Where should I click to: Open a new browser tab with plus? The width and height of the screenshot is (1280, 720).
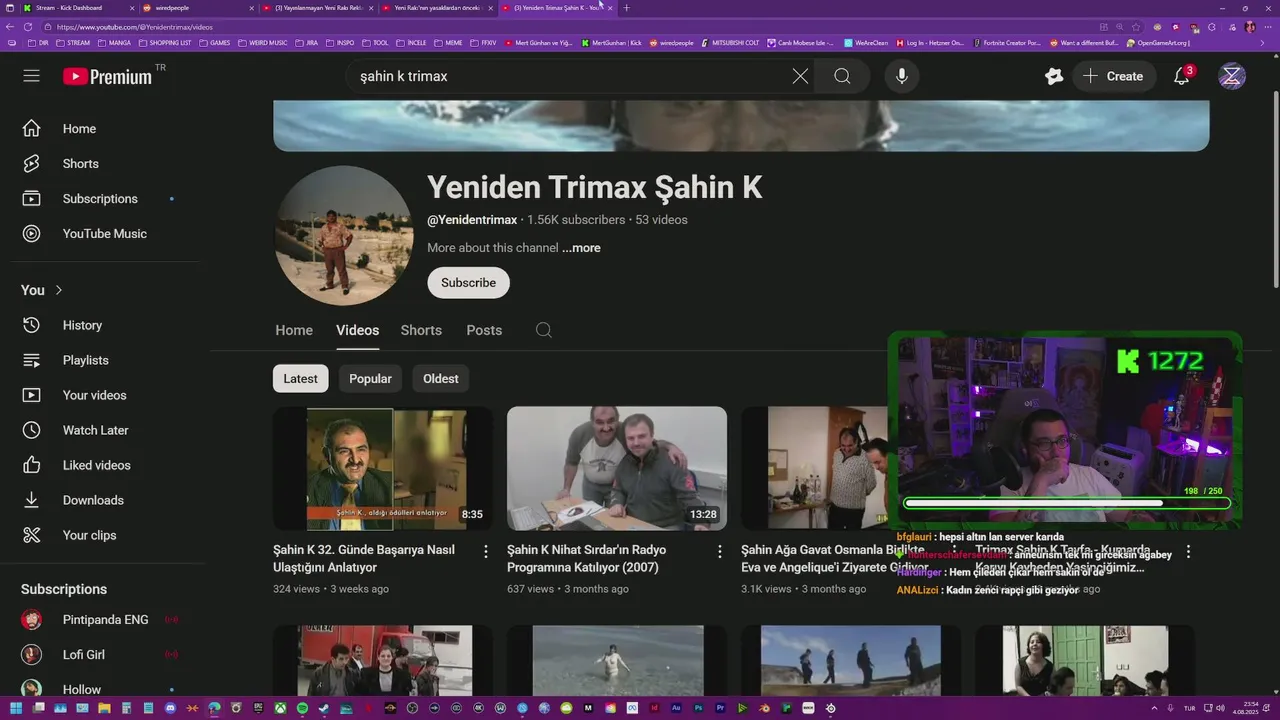coord(627,8)
